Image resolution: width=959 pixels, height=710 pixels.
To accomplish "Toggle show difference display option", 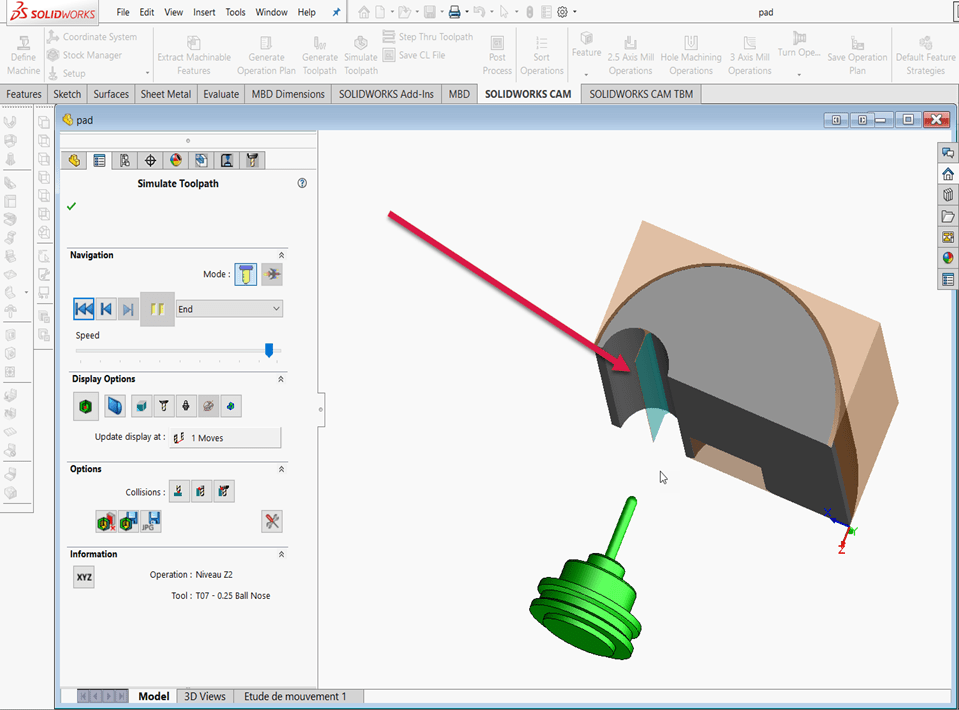I will (x=231, y=406).
